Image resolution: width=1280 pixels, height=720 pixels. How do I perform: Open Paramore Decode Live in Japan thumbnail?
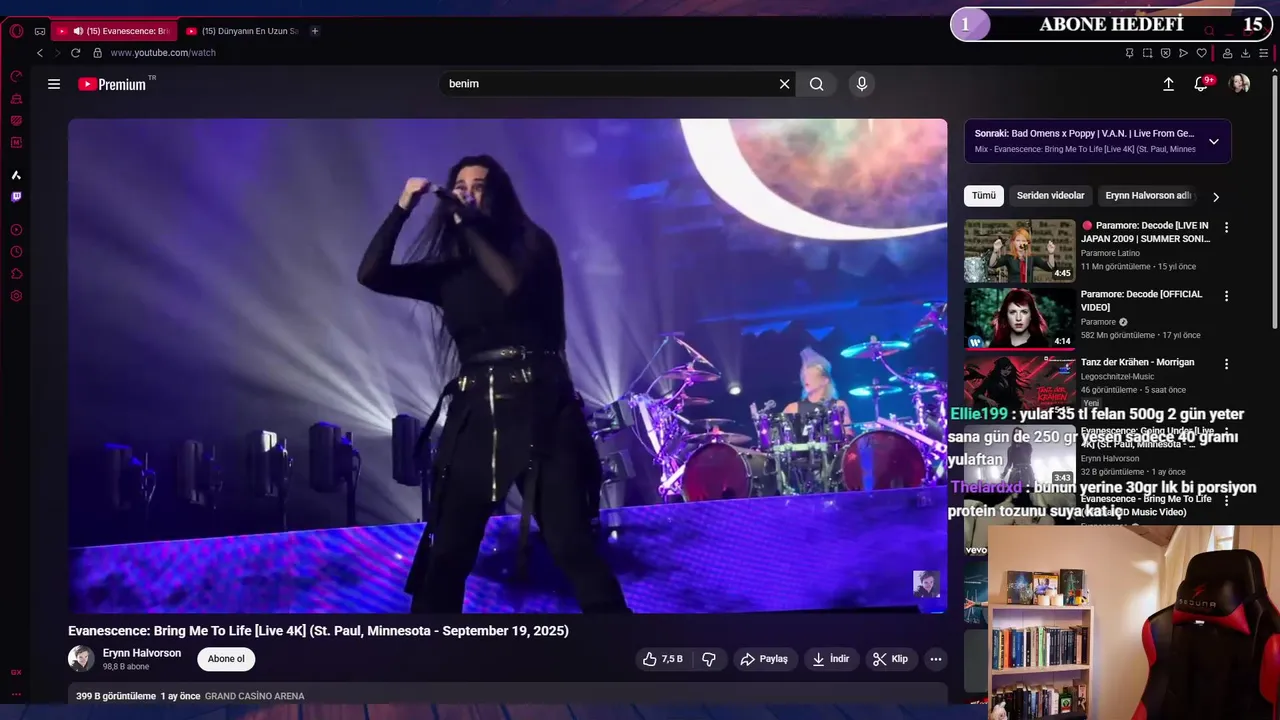[x=1019, y=251]
